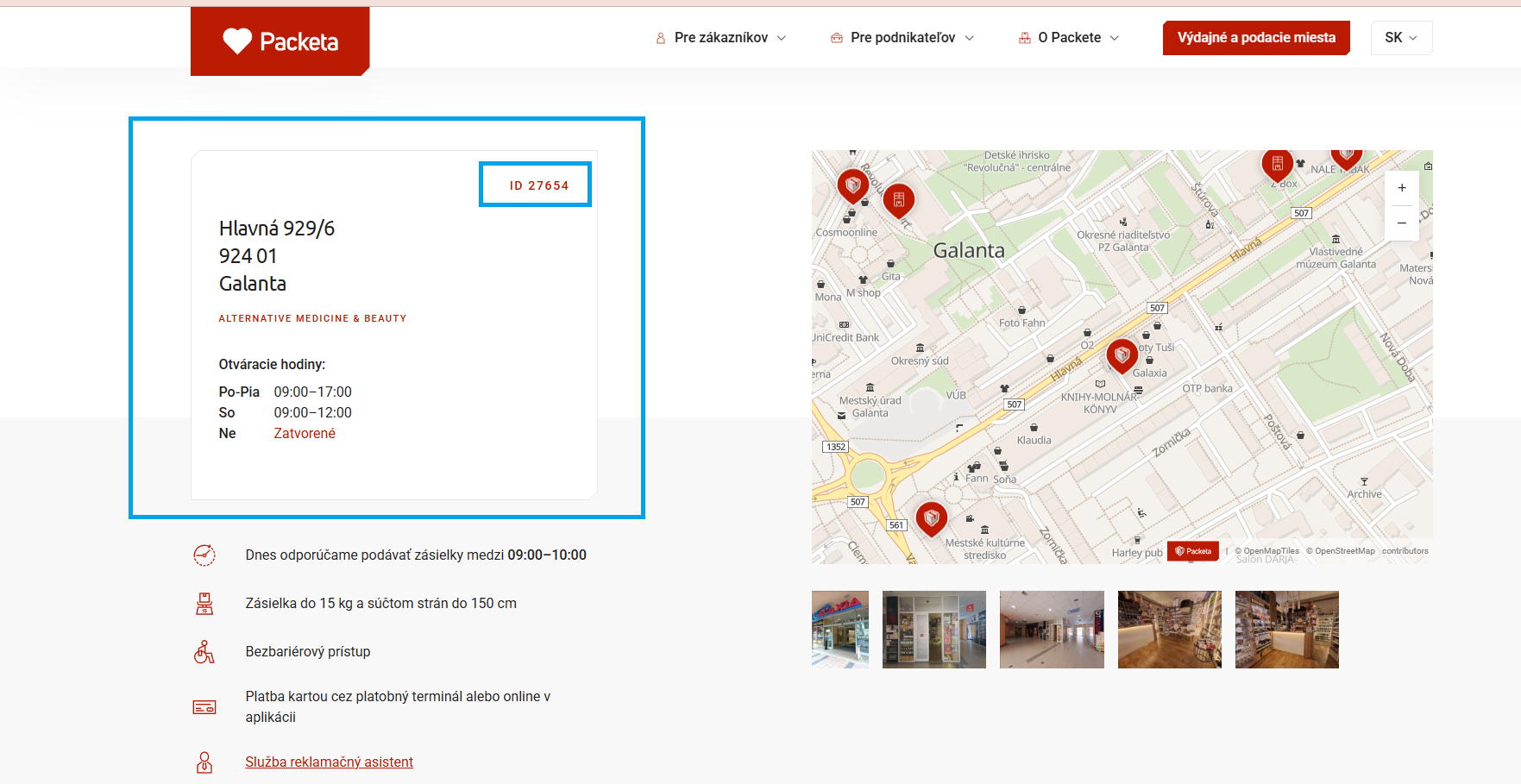
Task: Zoom in the map with plus button
Action: click(1402, 188)
